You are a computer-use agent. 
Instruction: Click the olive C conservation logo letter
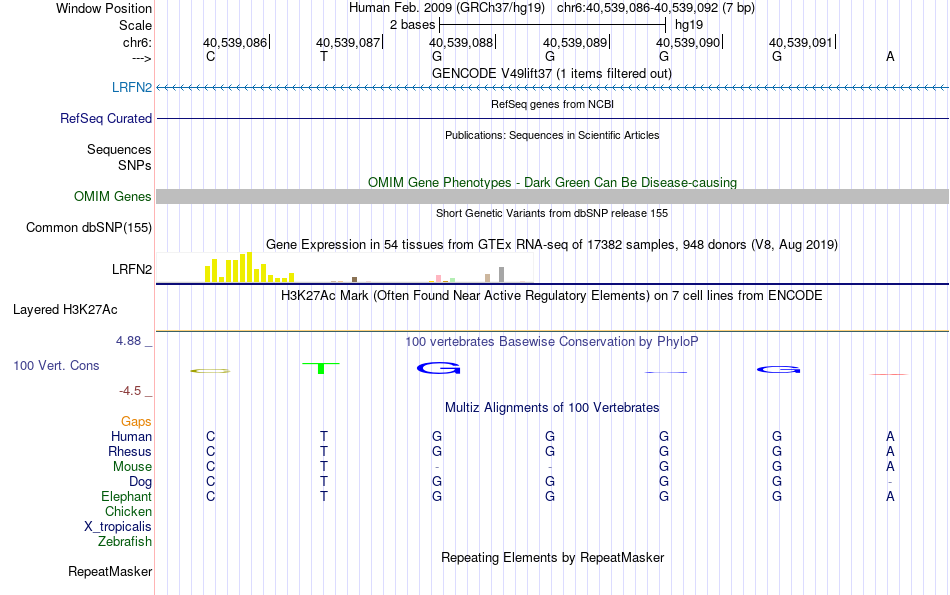point(210,371)
